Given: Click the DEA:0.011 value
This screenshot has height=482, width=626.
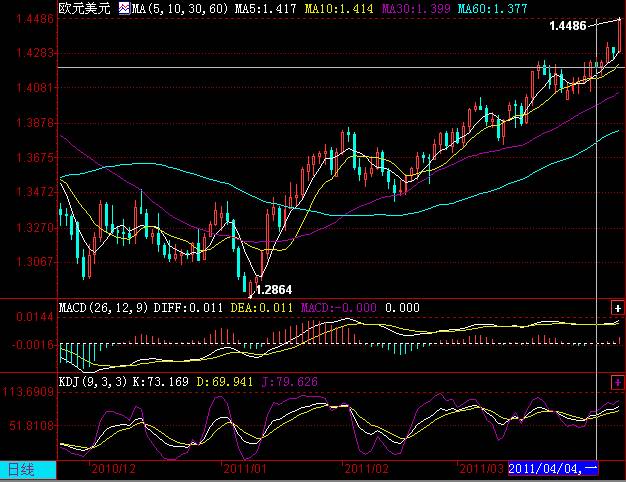Looking at the screenshot, I should click(261, 308).
